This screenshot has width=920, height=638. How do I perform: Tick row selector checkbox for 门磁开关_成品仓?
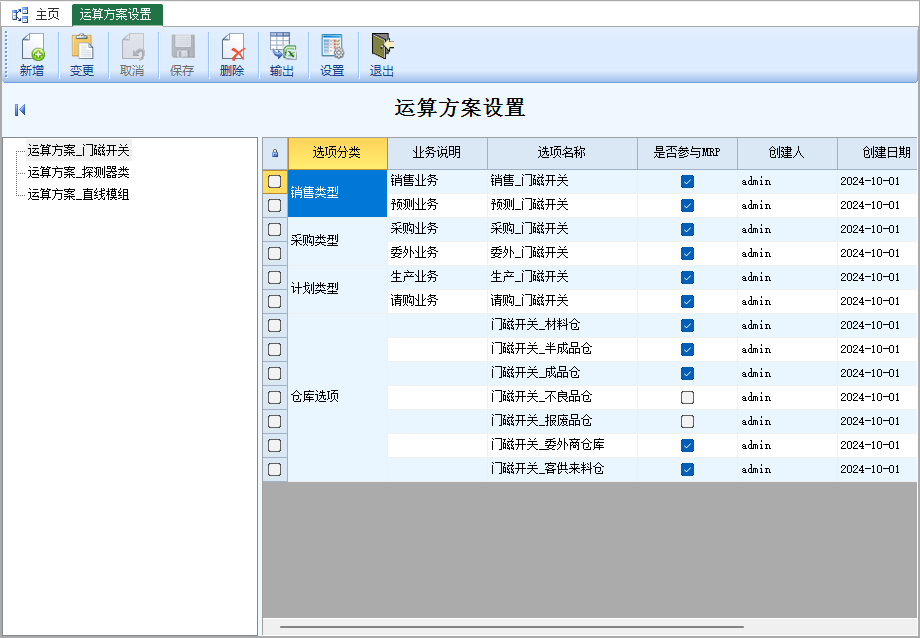tap(275, 373)
